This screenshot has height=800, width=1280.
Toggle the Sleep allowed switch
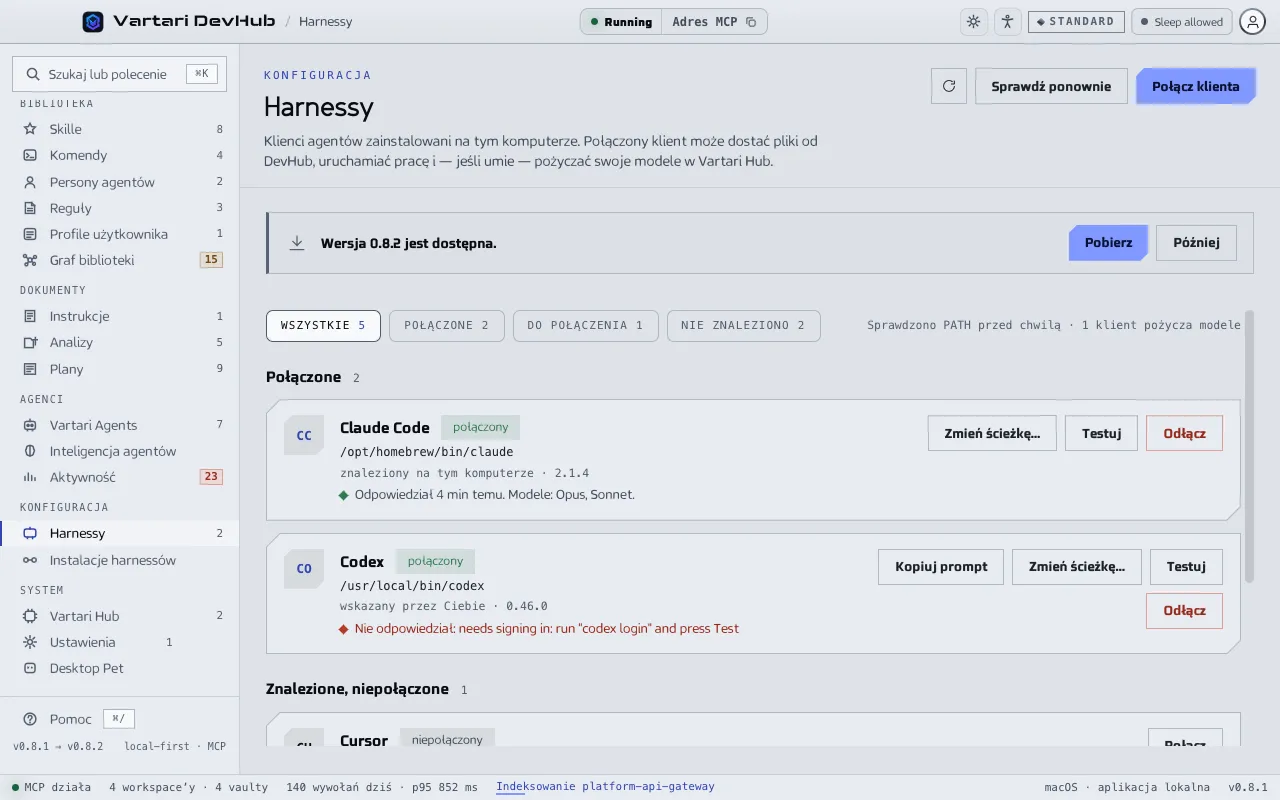point(1181,22)
